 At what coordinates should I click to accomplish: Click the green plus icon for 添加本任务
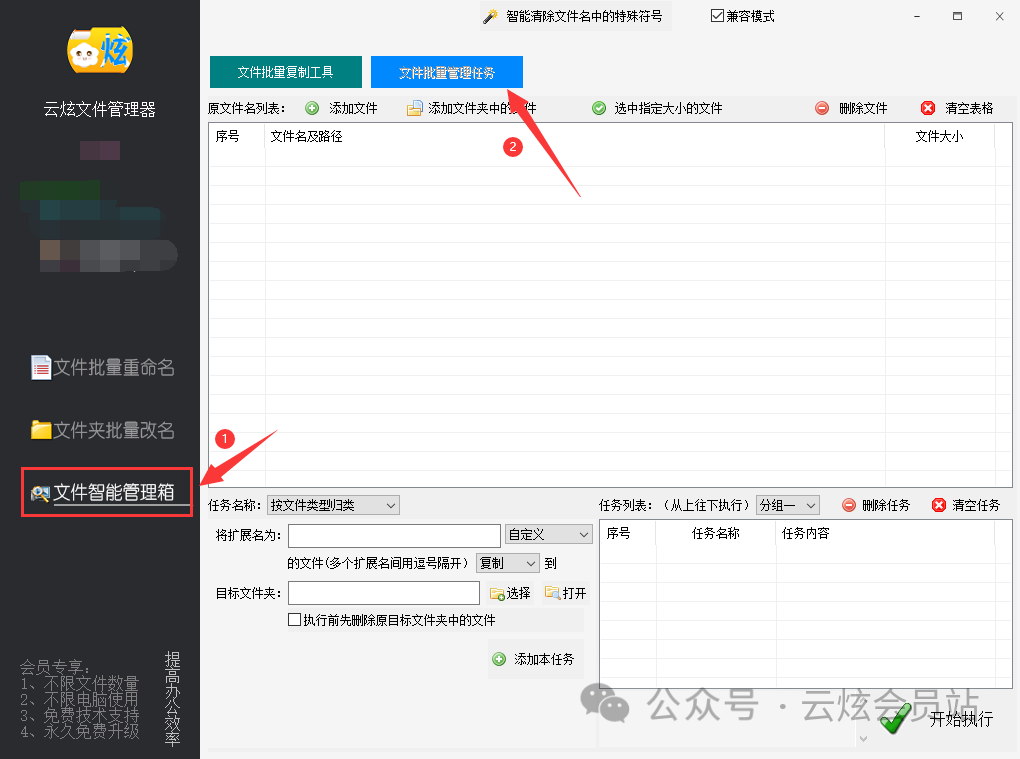click(499, 659)
